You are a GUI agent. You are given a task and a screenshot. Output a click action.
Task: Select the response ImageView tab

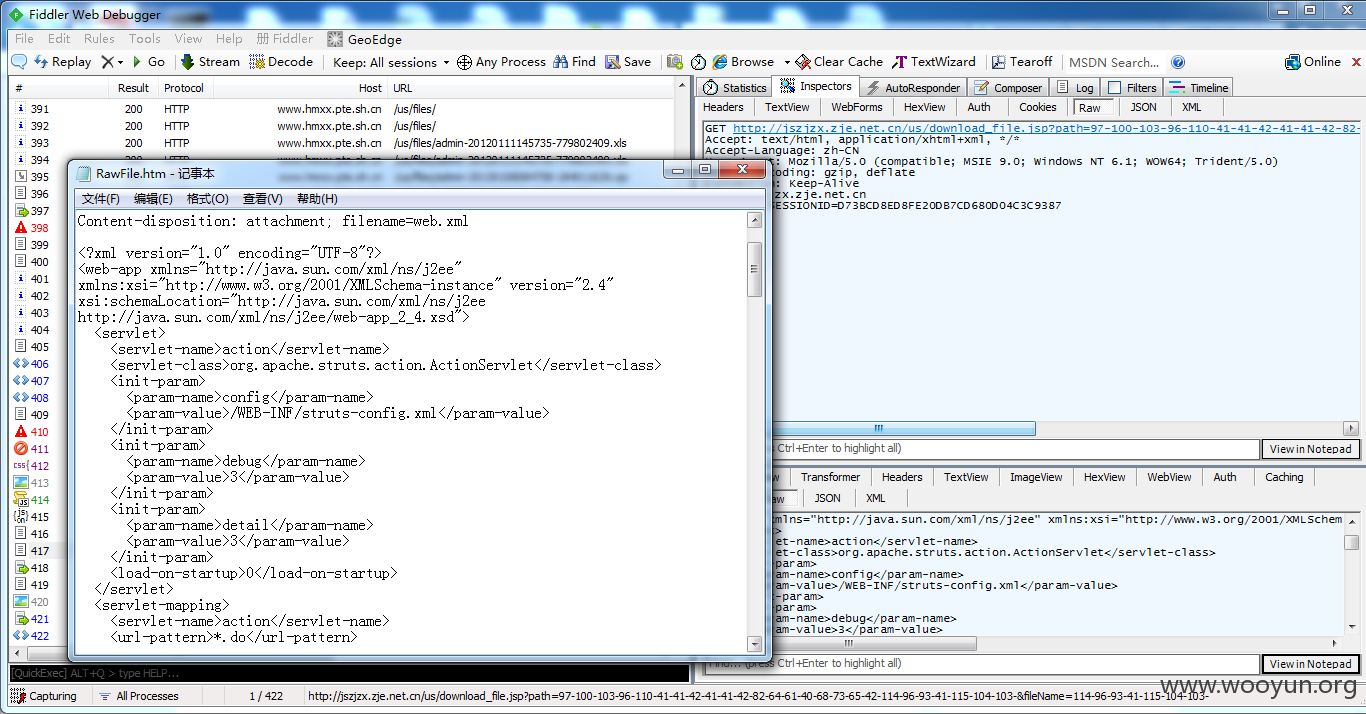(x=1036, y=477)
